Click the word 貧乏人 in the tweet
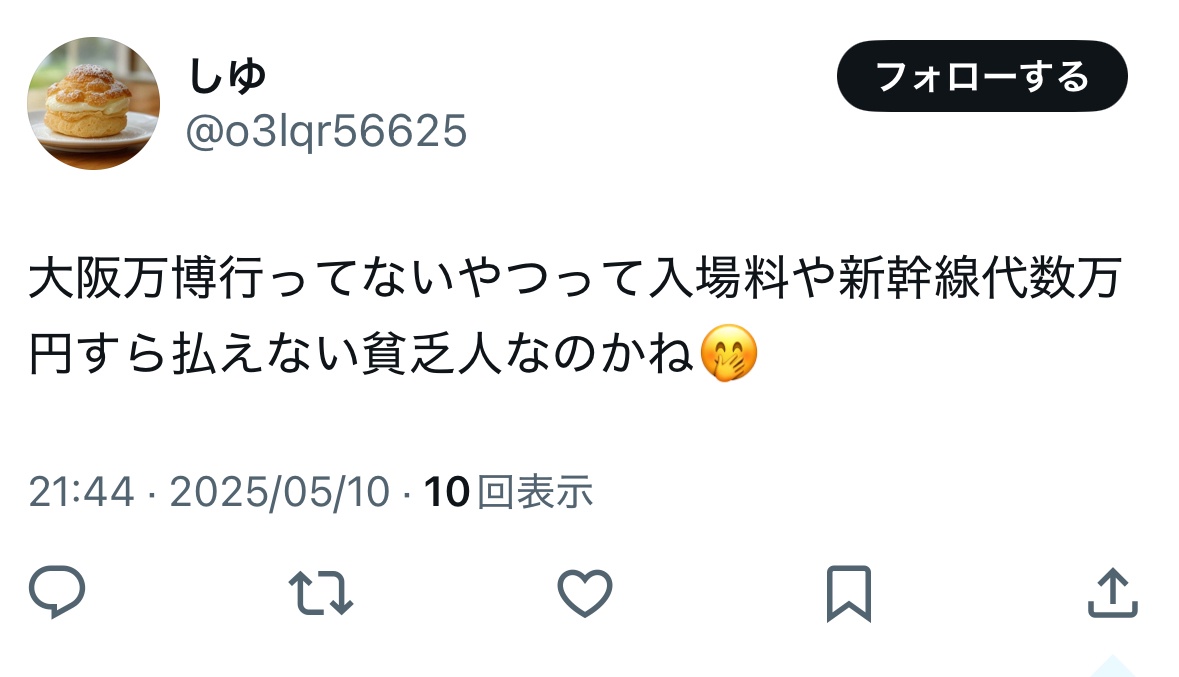The image size is (1179, 677). coord(431,354)
